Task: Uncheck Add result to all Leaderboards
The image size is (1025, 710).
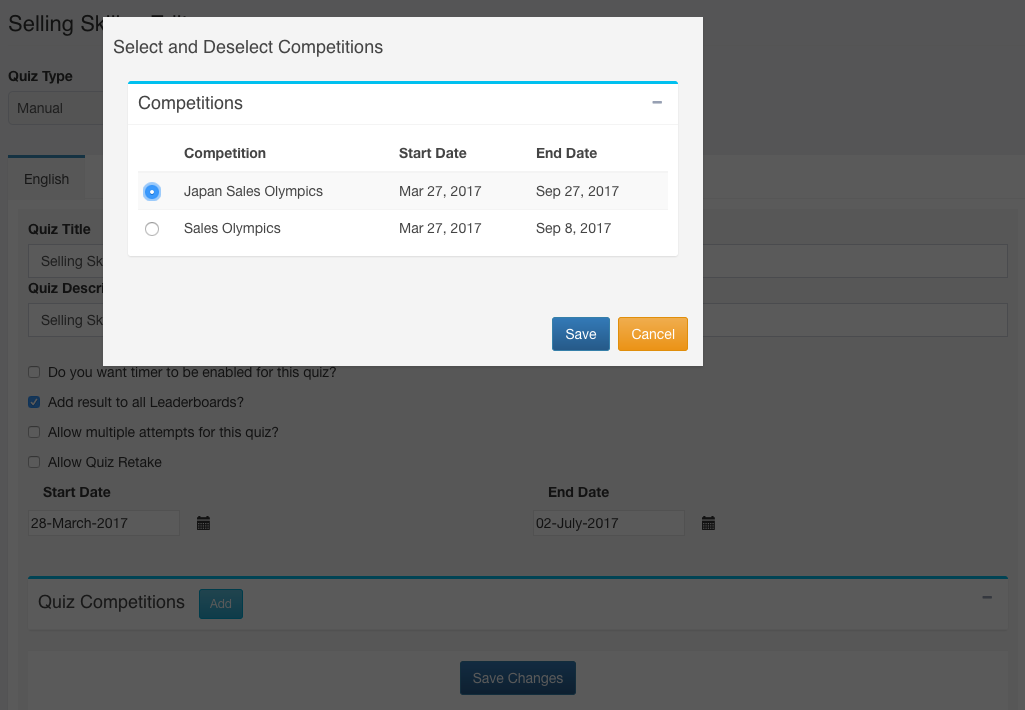Action: tap(34, 402)
